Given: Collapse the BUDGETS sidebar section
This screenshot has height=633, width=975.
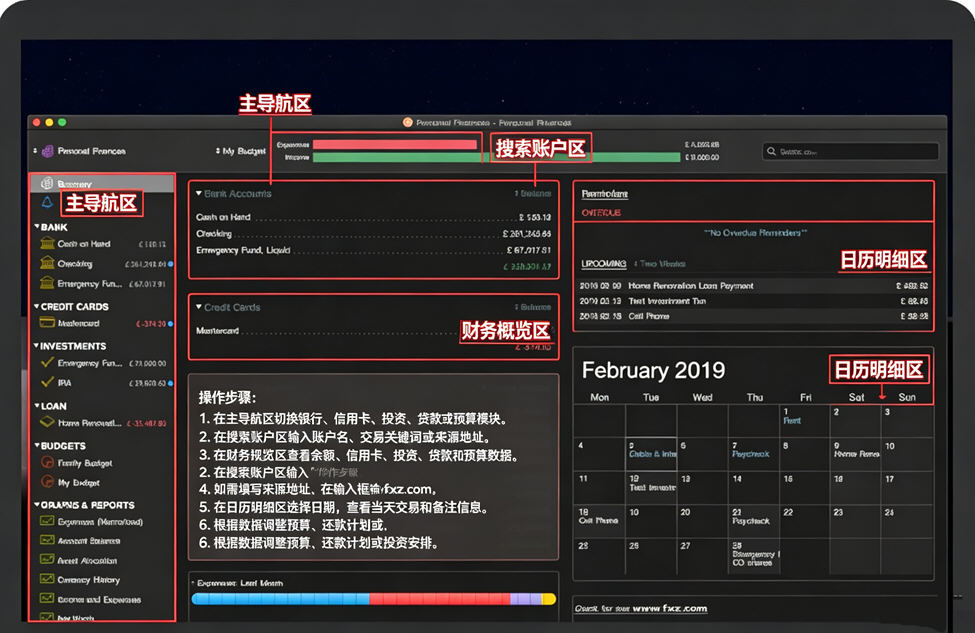Looking at the screenshot, I should tap(37, 446).
